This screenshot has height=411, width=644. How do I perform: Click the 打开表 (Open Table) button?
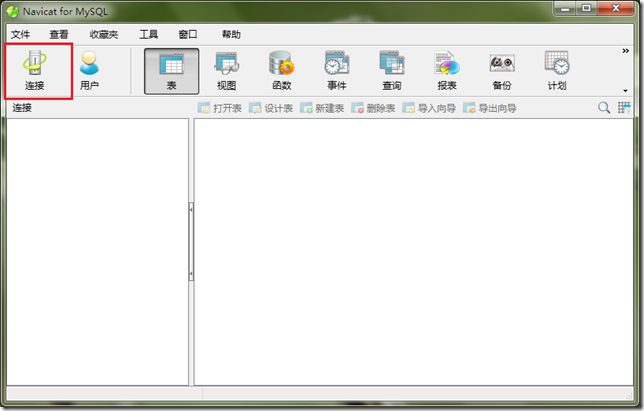[220, 108]
